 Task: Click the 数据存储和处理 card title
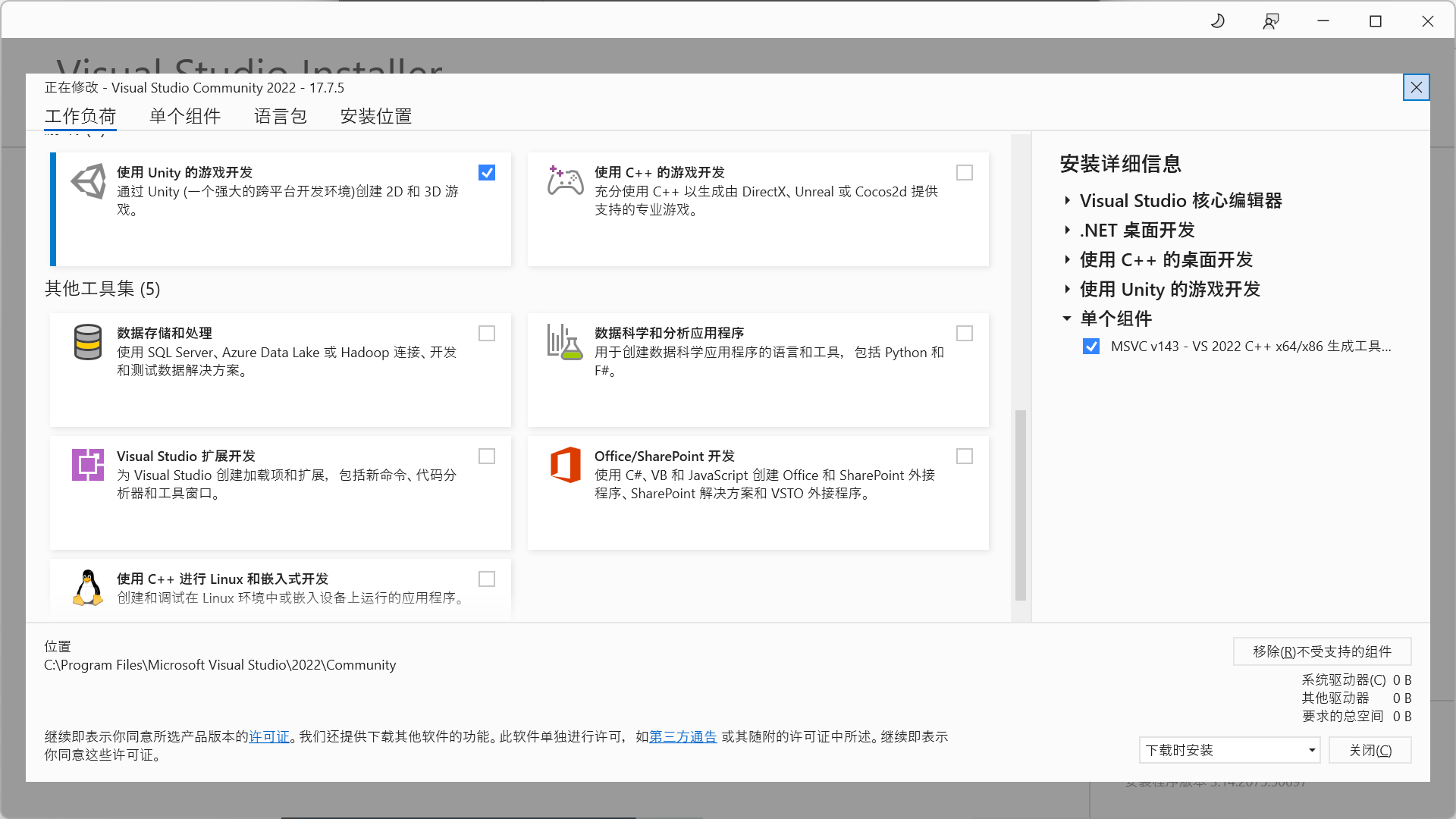(x=164, y=334)
